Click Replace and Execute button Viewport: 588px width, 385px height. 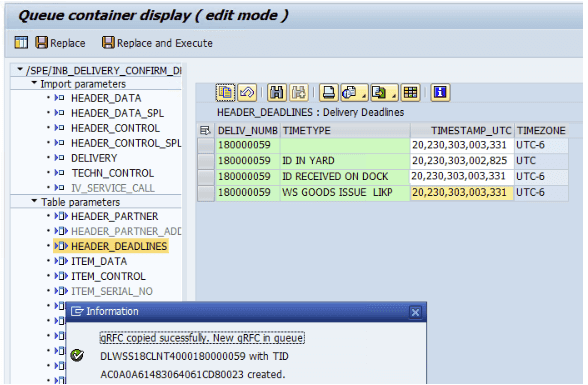coord(157,43)
